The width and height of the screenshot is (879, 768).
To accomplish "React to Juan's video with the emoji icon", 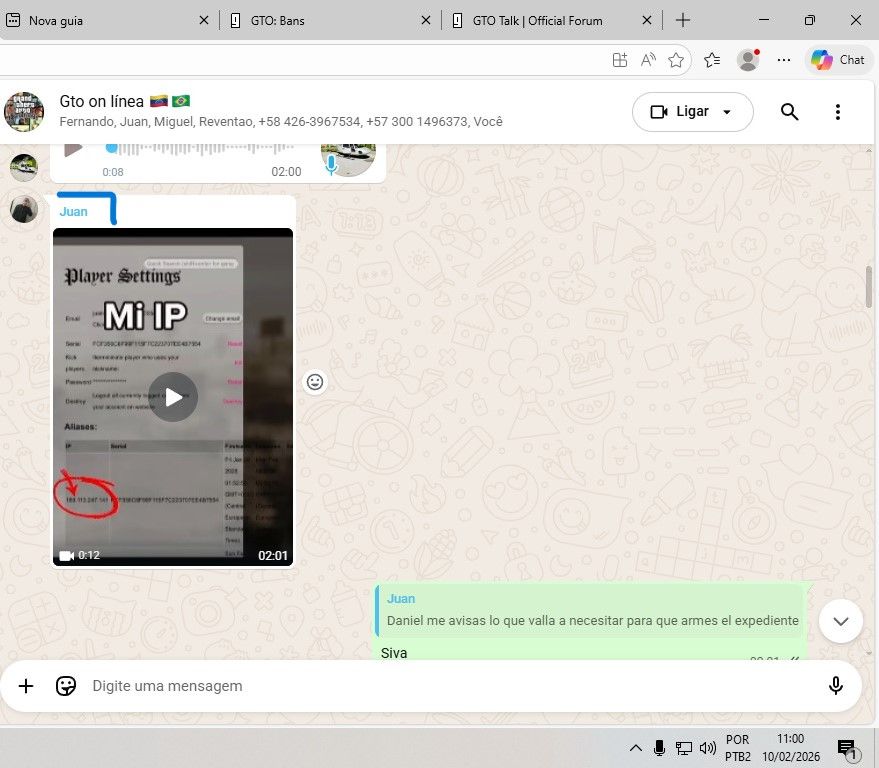I will coord(315,382).
